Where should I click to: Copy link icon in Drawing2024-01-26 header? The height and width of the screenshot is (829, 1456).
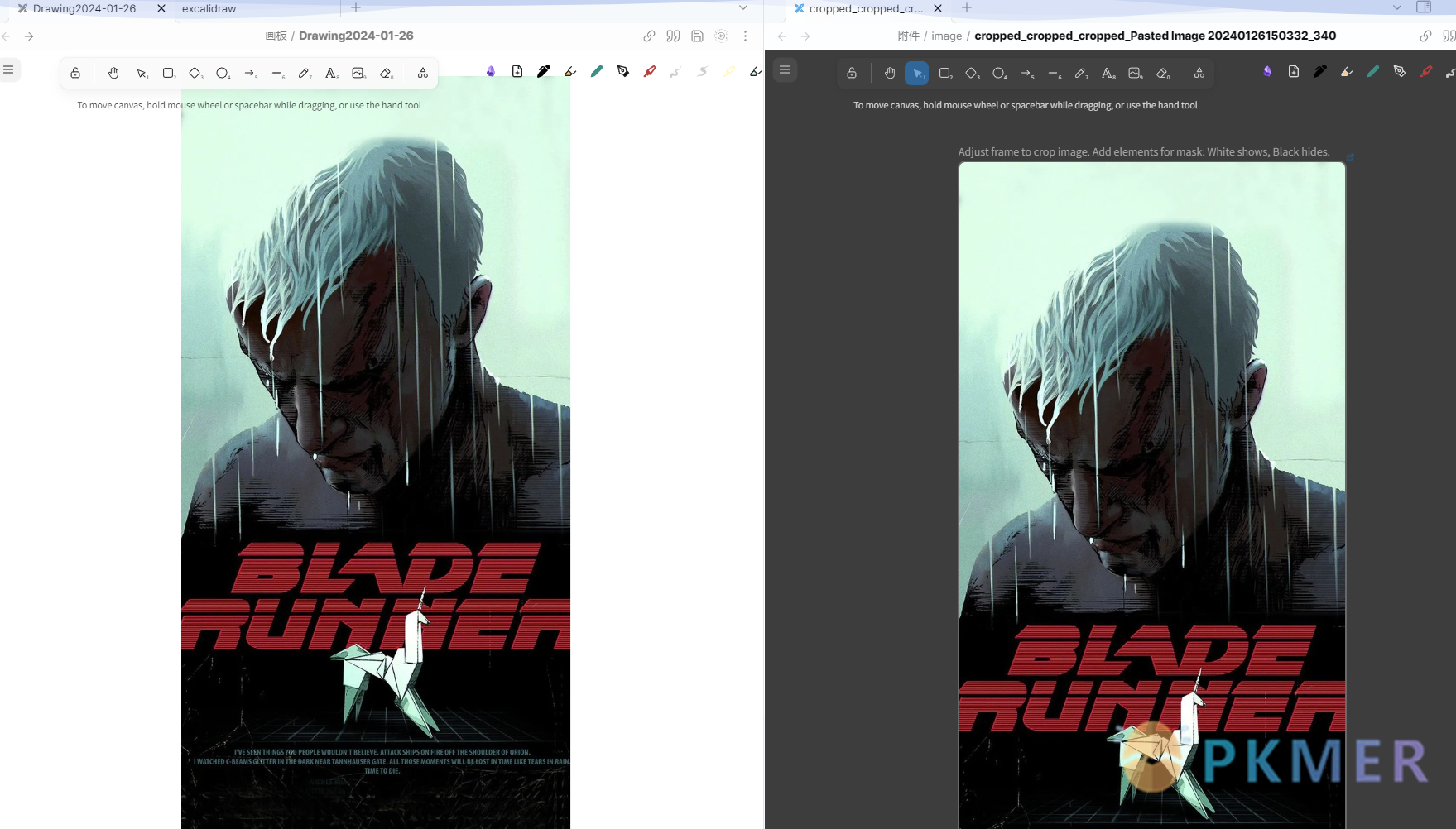pyautogui.click(x=649, y=36)
